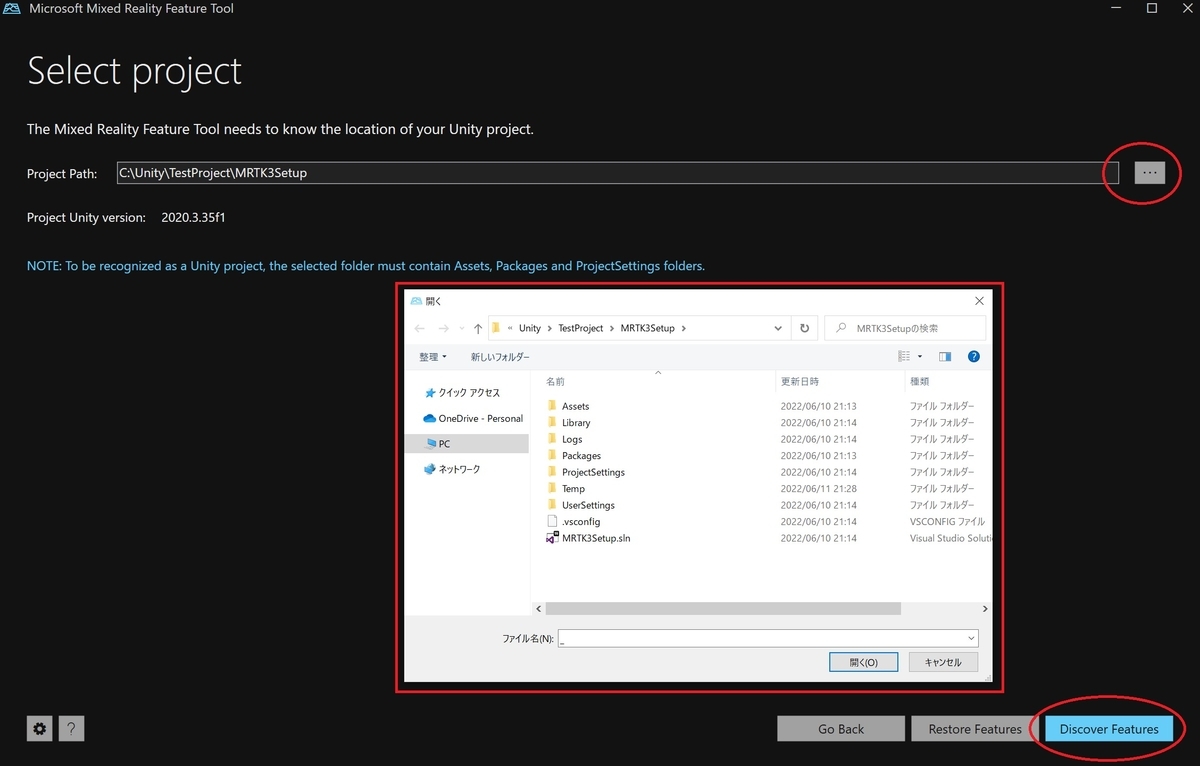
Task: Click the Restore Features button
Action: point(975,729)
